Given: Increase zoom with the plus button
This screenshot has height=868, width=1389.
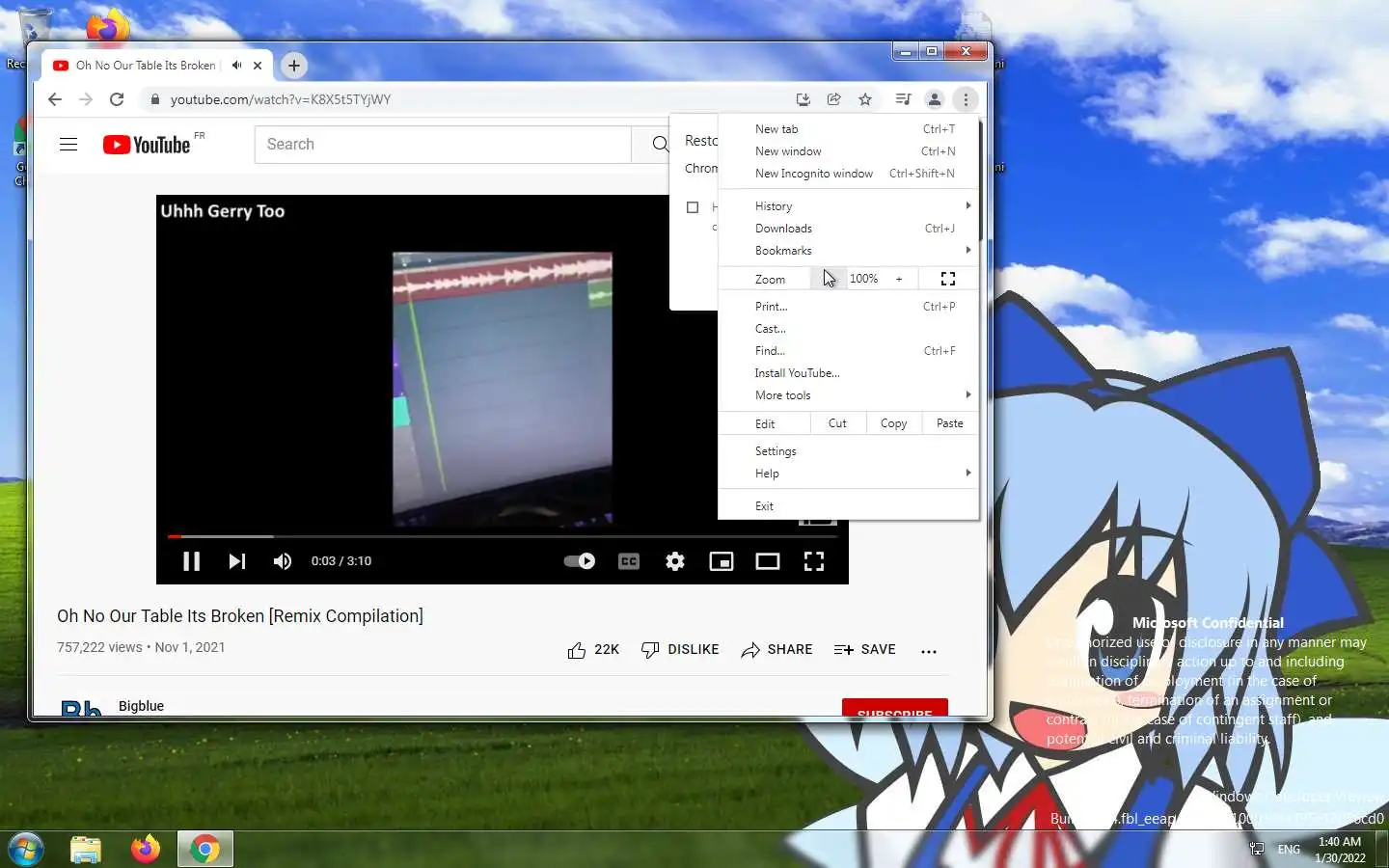Looking at the screenshot, I should [899, 279].
